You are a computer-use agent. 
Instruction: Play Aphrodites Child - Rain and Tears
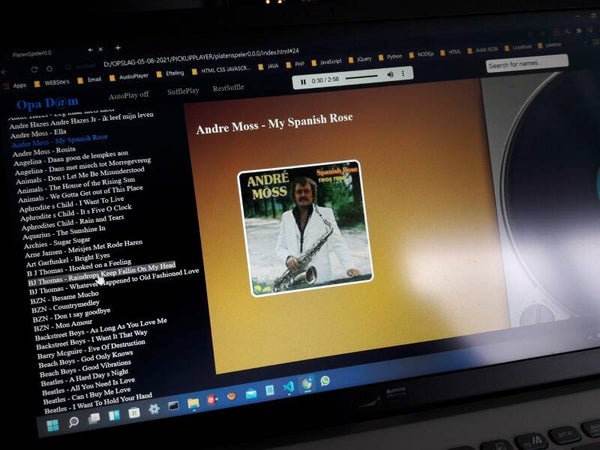[73, 223]
